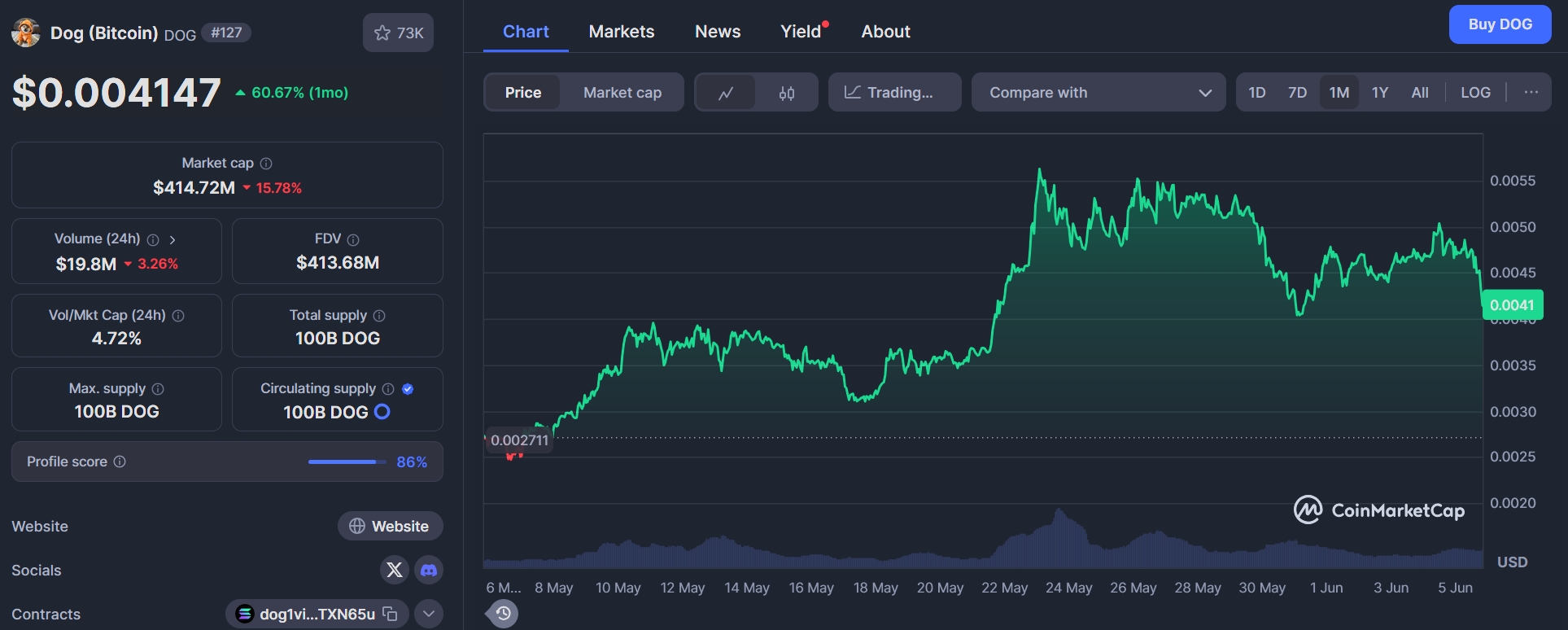Open the X (Twitter) social link
1568x630 pixels.
tap(395, 570)
